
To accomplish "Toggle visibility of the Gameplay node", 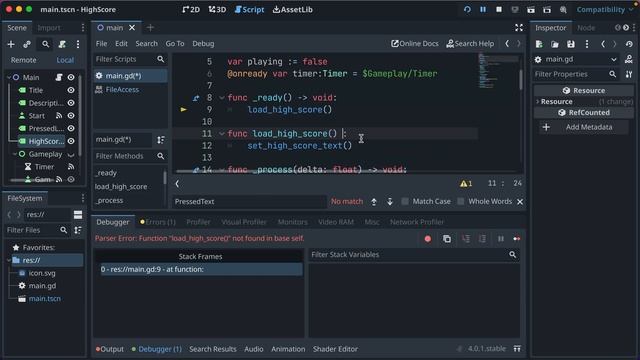I will (x=71, y=154).
